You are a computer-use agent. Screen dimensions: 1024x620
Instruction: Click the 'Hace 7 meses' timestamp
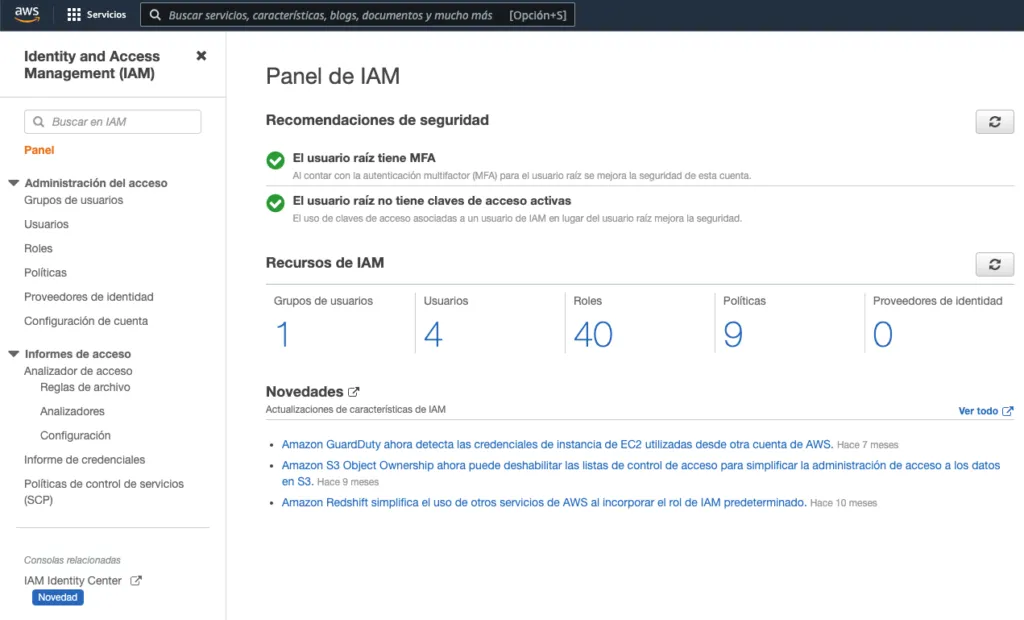click(x=868, y=445)
